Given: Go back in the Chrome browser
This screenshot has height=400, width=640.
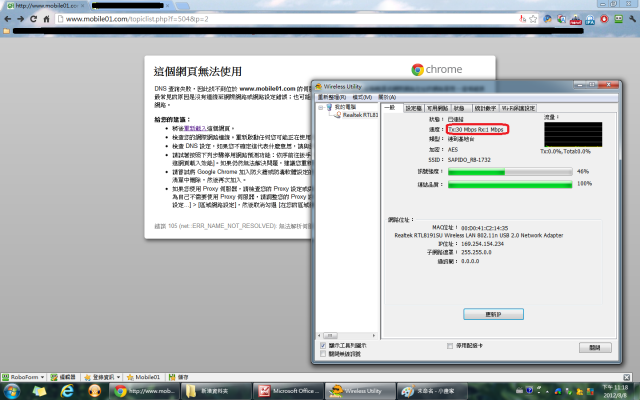Looking at the screenshot, I should [x=7, y=19].
